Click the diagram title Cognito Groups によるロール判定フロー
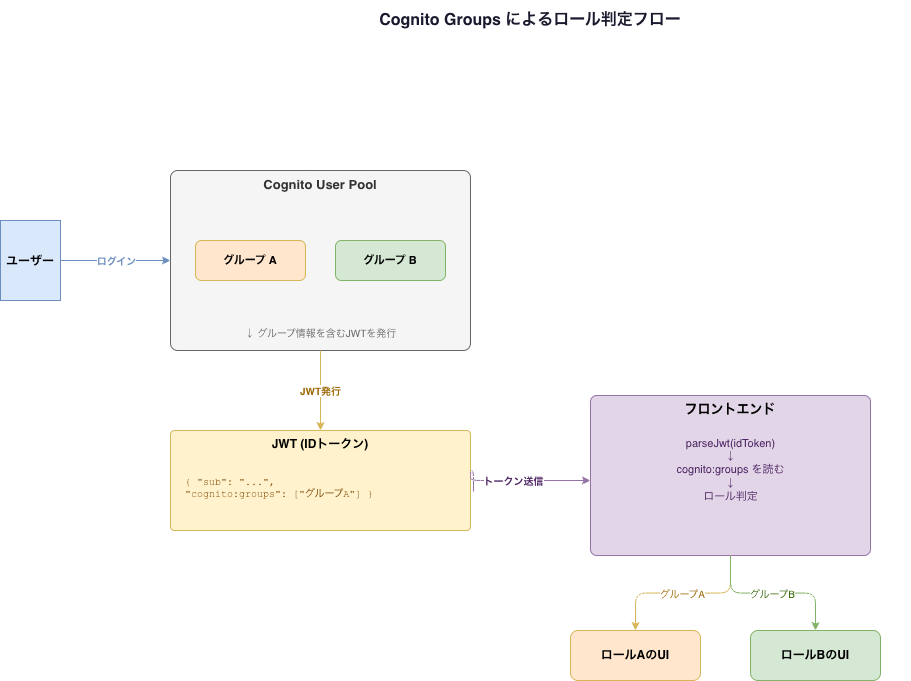The image size is (911, 681). (530, 18)
